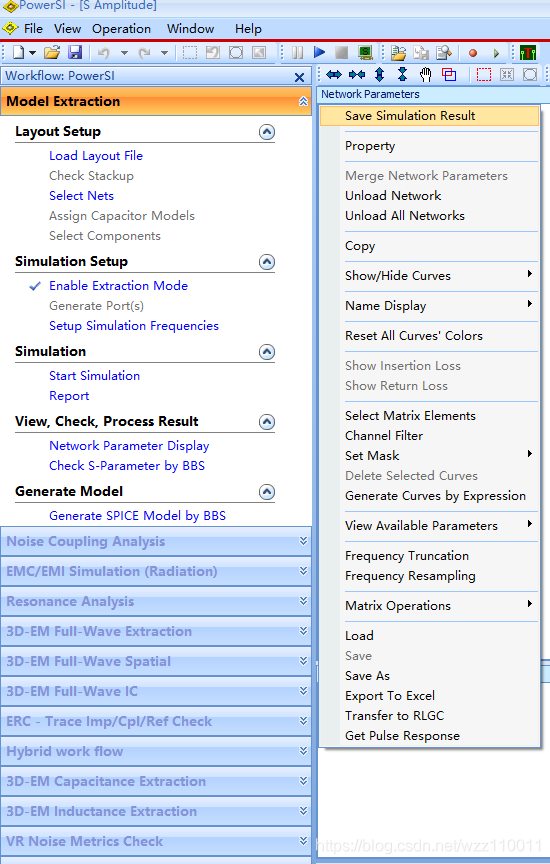Open the Undo history dropdown arrow
The image size is (550, 864).
(x=124, y=53)
